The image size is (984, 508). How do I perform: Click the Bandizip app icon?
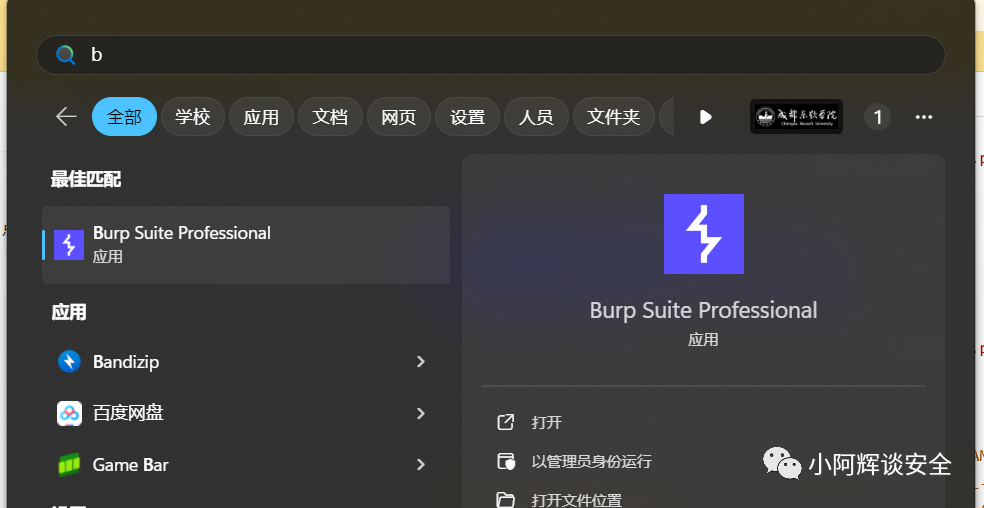69,362
